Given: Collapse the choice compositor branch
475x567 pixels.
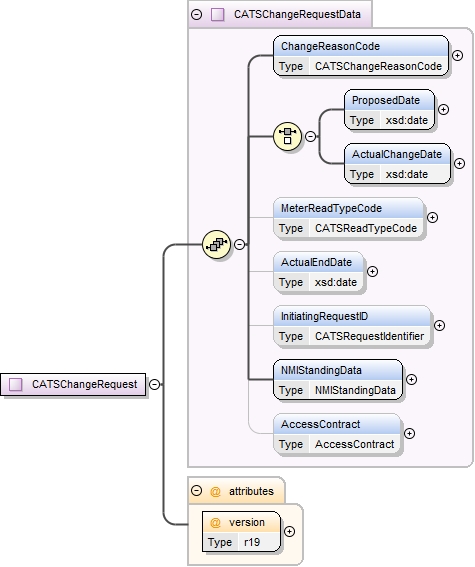Looking at the screenshot, I should 311,136.
